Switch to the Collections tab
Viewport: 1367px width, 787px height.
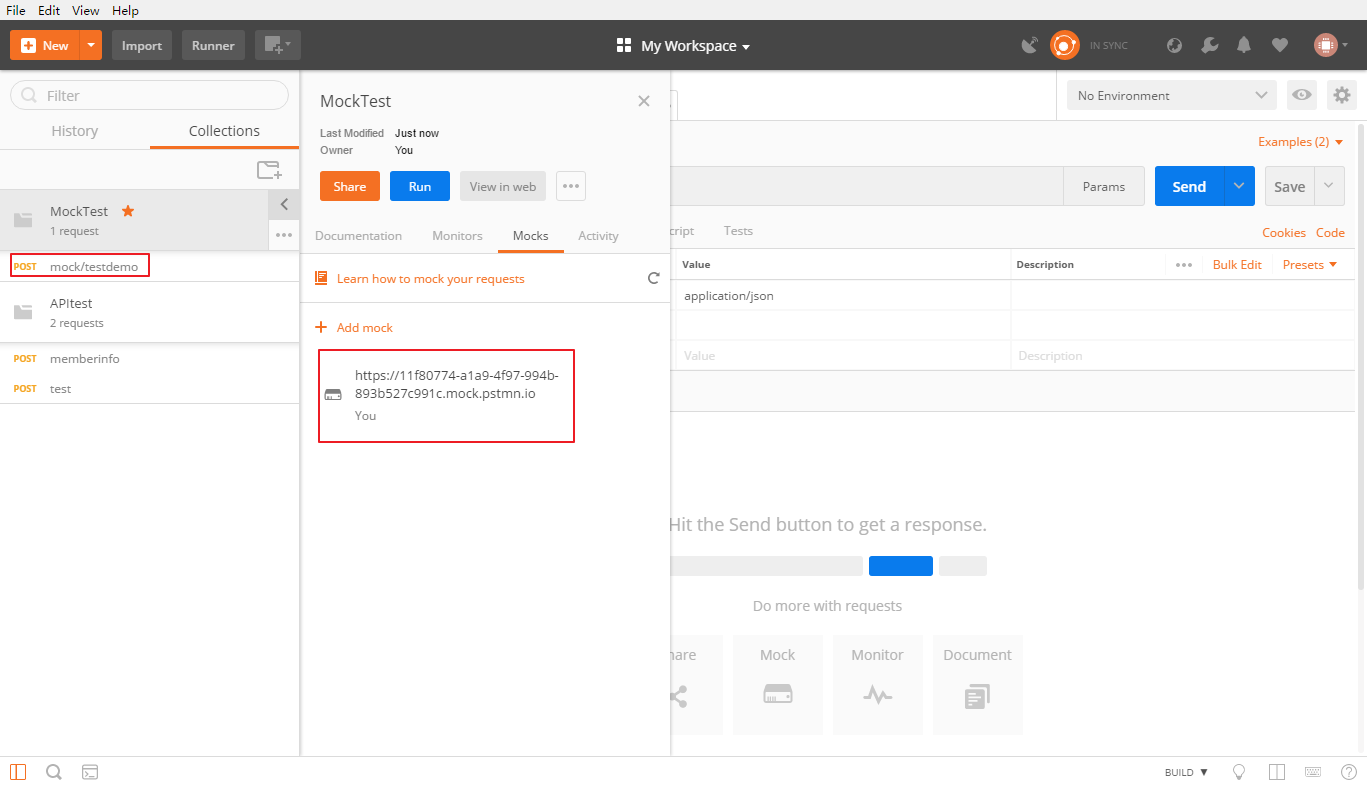pos(224,131)
